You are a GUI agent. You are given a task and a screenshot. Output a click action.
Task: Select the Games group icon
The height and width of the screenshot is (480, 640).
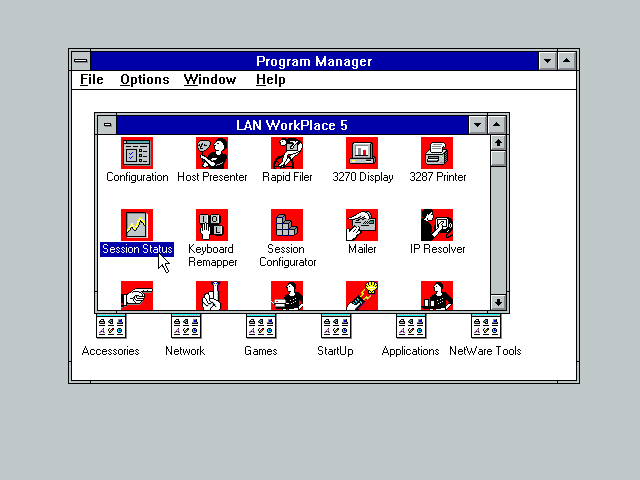point(261,326)
